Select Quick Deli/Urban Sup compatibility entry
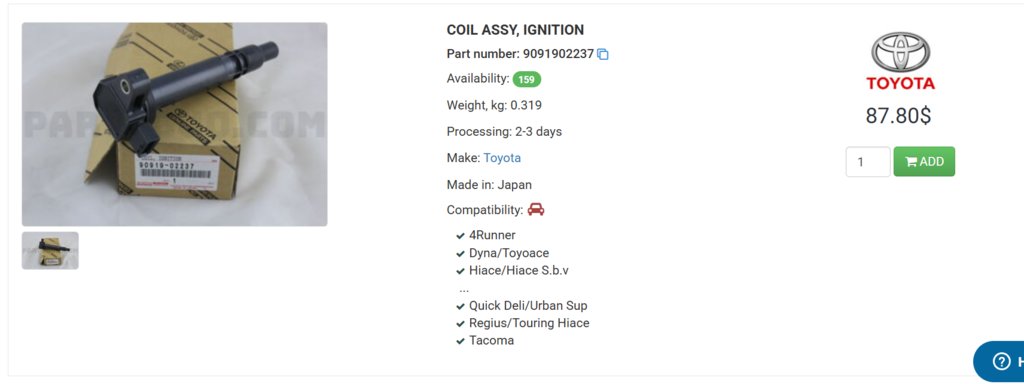1024x384 pixels. point(528,306)
